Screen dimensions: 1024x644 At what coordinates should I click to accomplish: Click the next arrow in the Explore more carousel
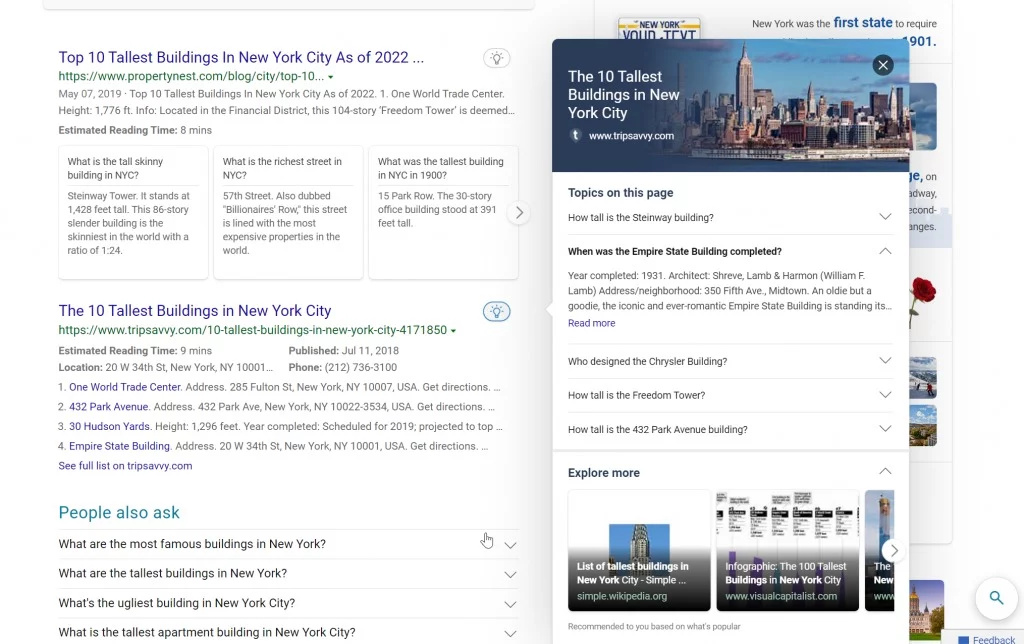click(894, 550)
